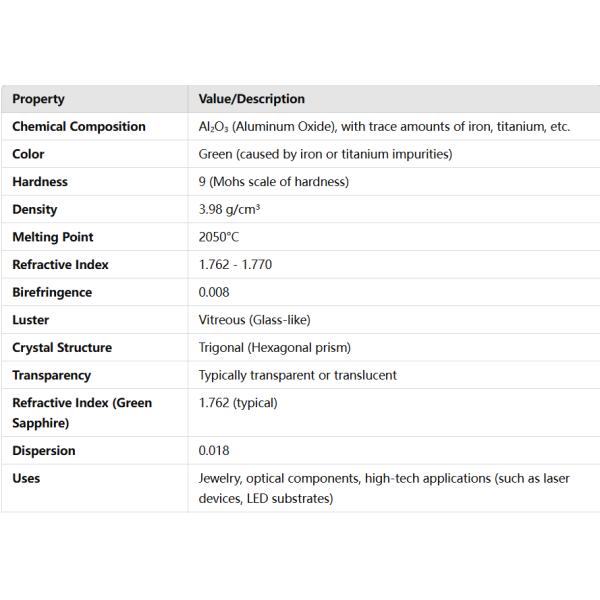Select the Density value 3.98 g/cm³
Screen dimensions: 600x600
pos(229,210)
